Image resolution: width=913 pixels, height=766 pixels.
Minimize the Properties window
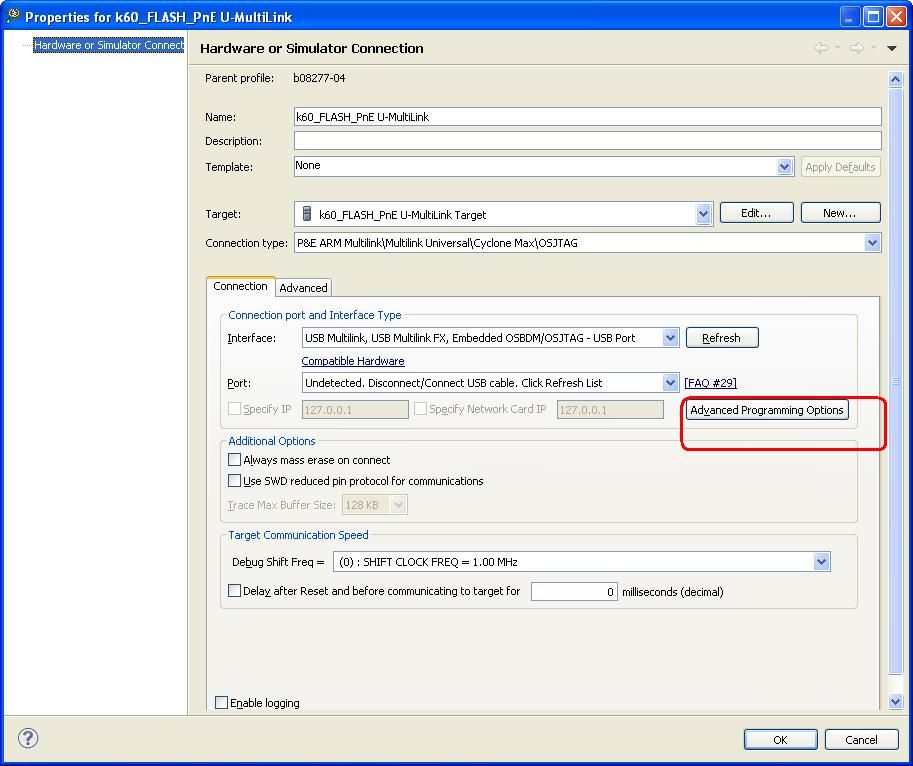[x=850, y=16]
